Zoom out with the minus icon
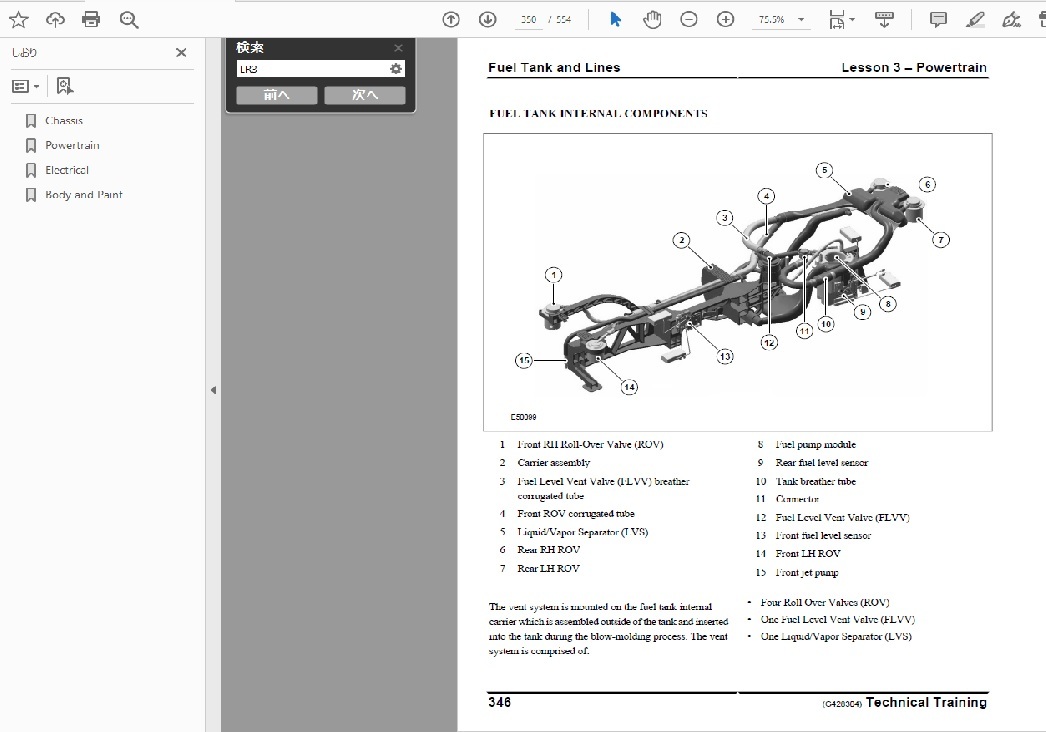The height and width of the screenshot is (732, 1046). [x=688, y=19]
